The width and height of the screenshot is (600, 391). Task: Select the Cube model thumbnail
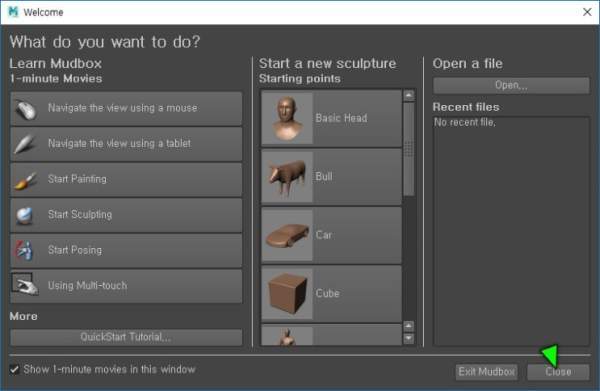point(287,294)
